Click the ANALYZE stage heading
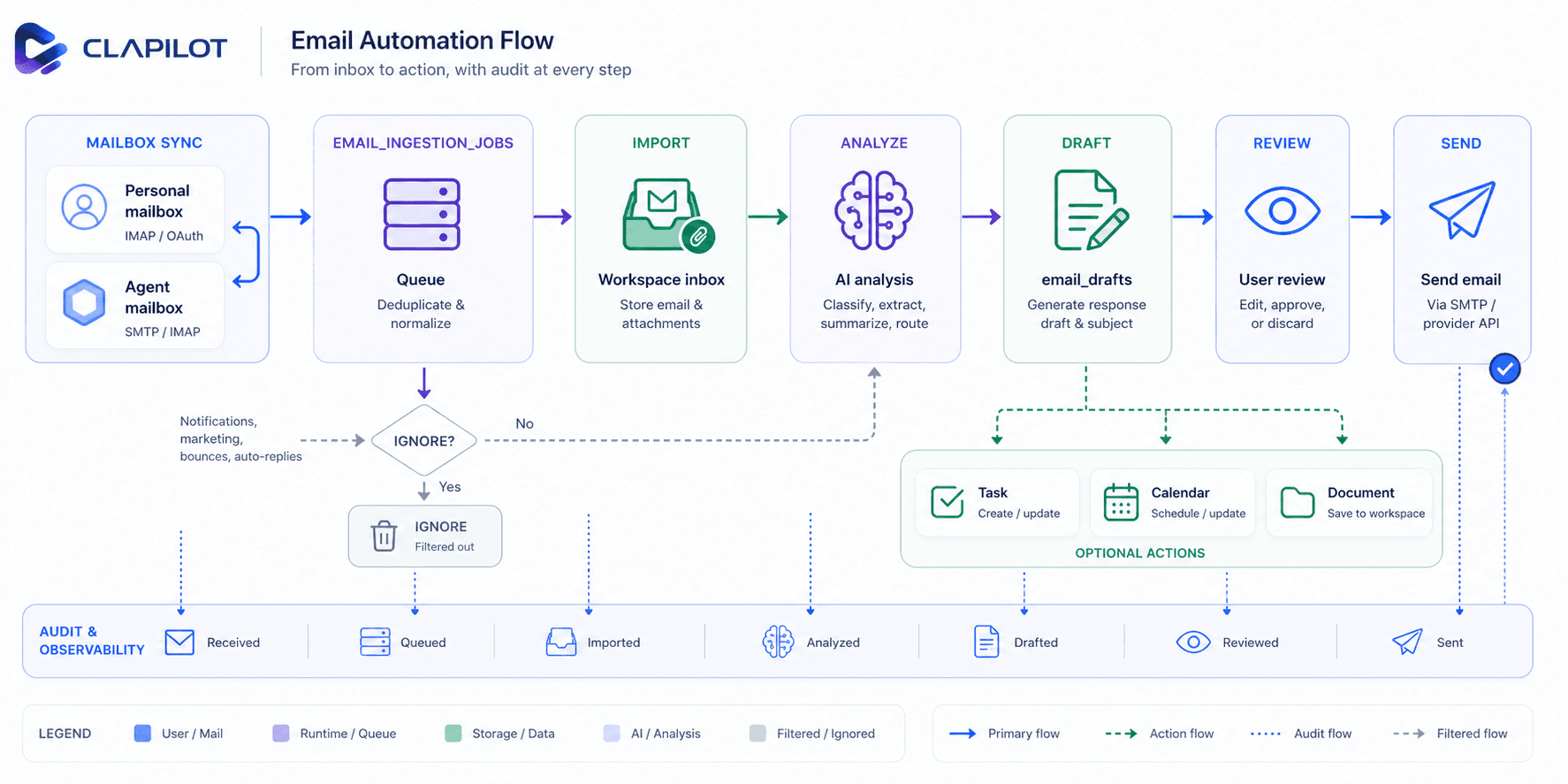The height and width of the screenshot is (784, 1568). click(x=874, y=142)
